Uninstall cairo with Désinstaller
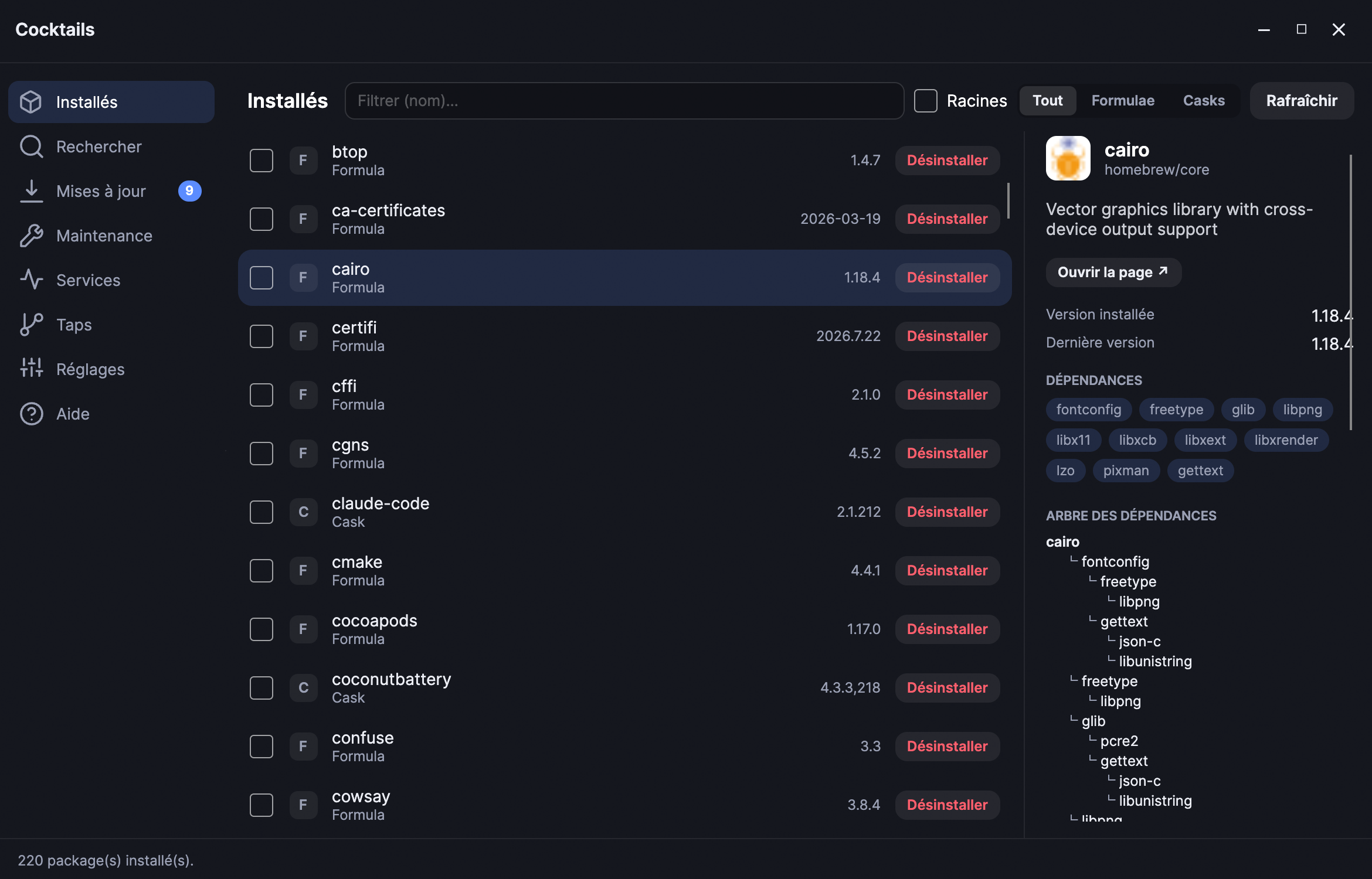 pos(948,278)
